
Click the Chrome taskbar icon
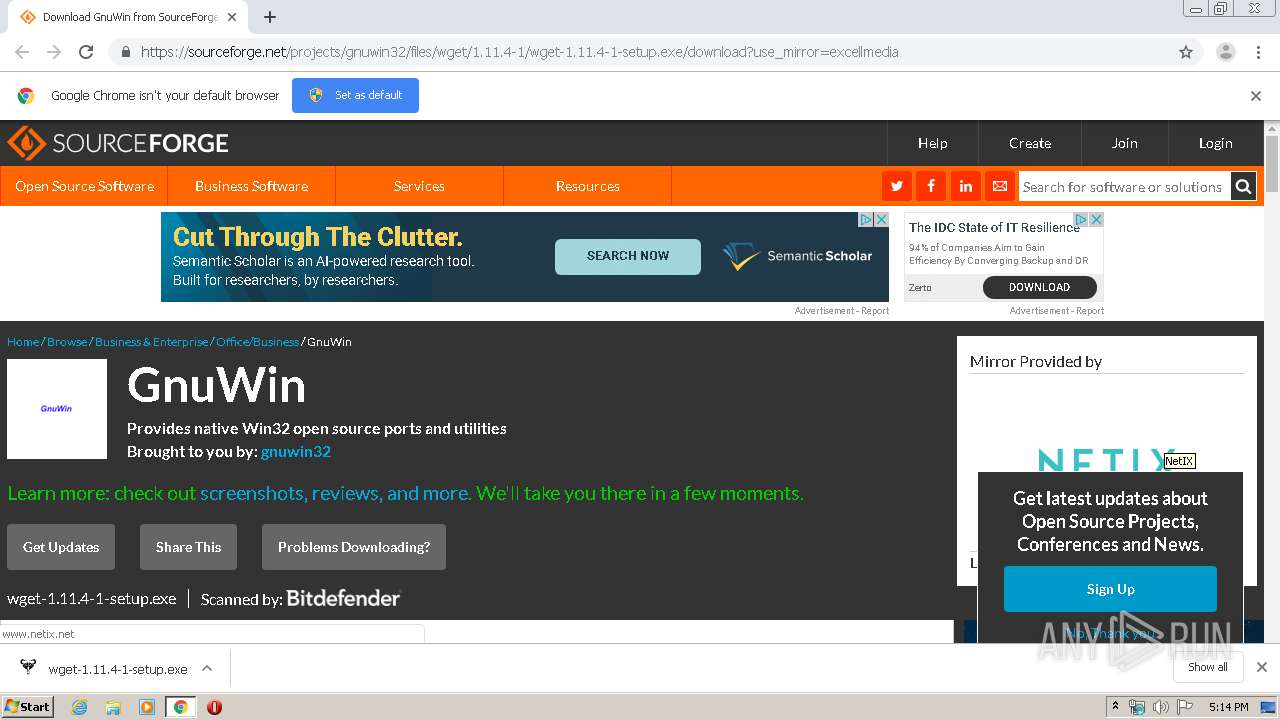click(x=180, y=707)
